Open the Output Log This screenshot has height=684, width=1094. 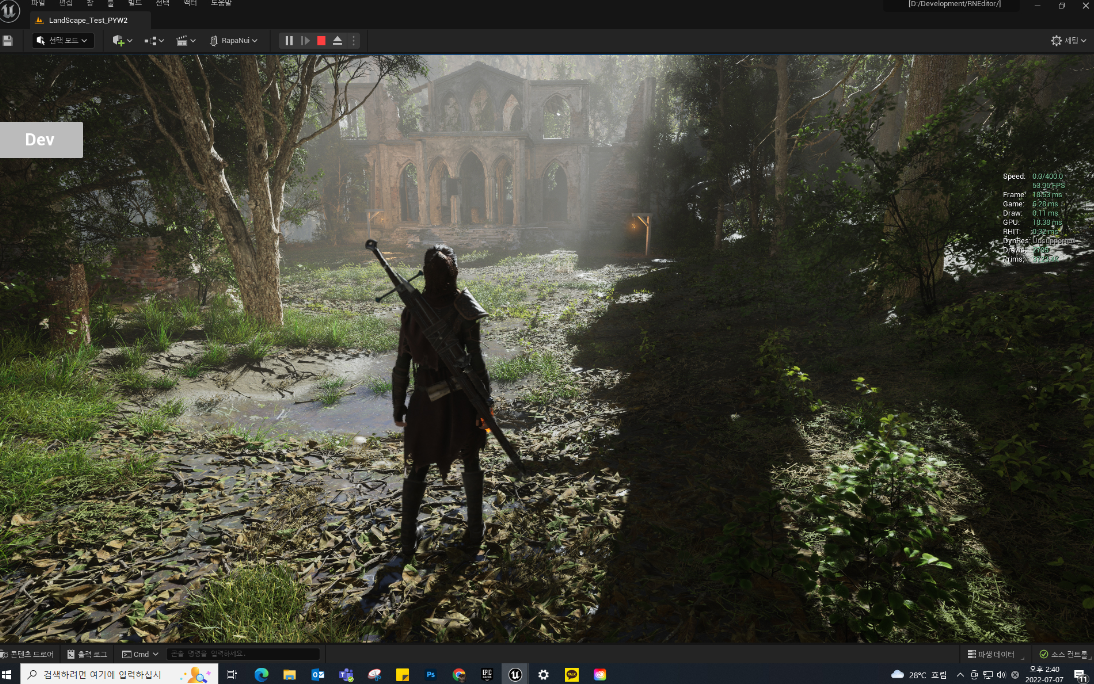tap(87, 654)
